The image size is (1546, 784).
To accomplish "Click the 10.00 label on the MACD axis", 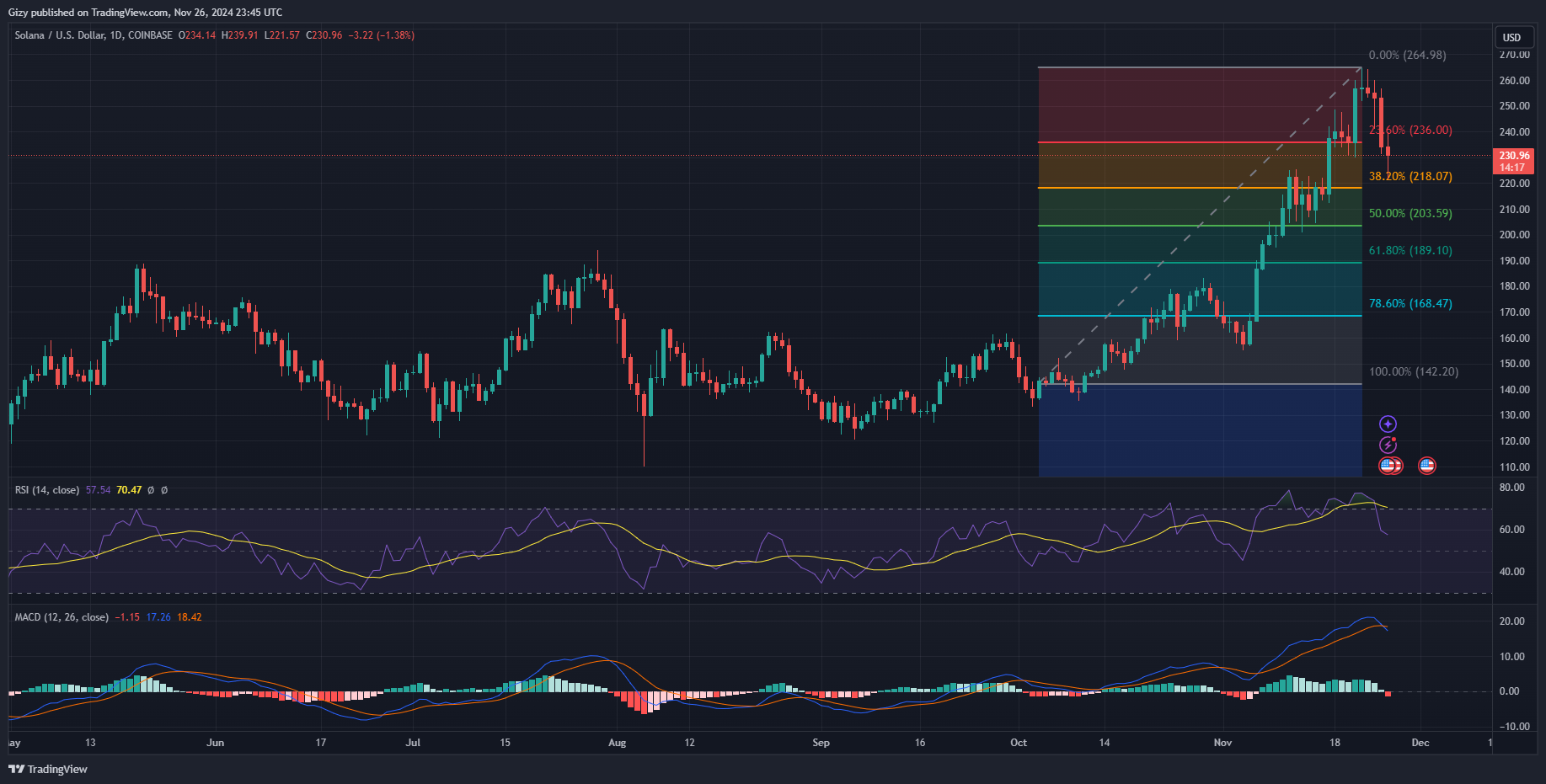I will (x=1512, y=657).
